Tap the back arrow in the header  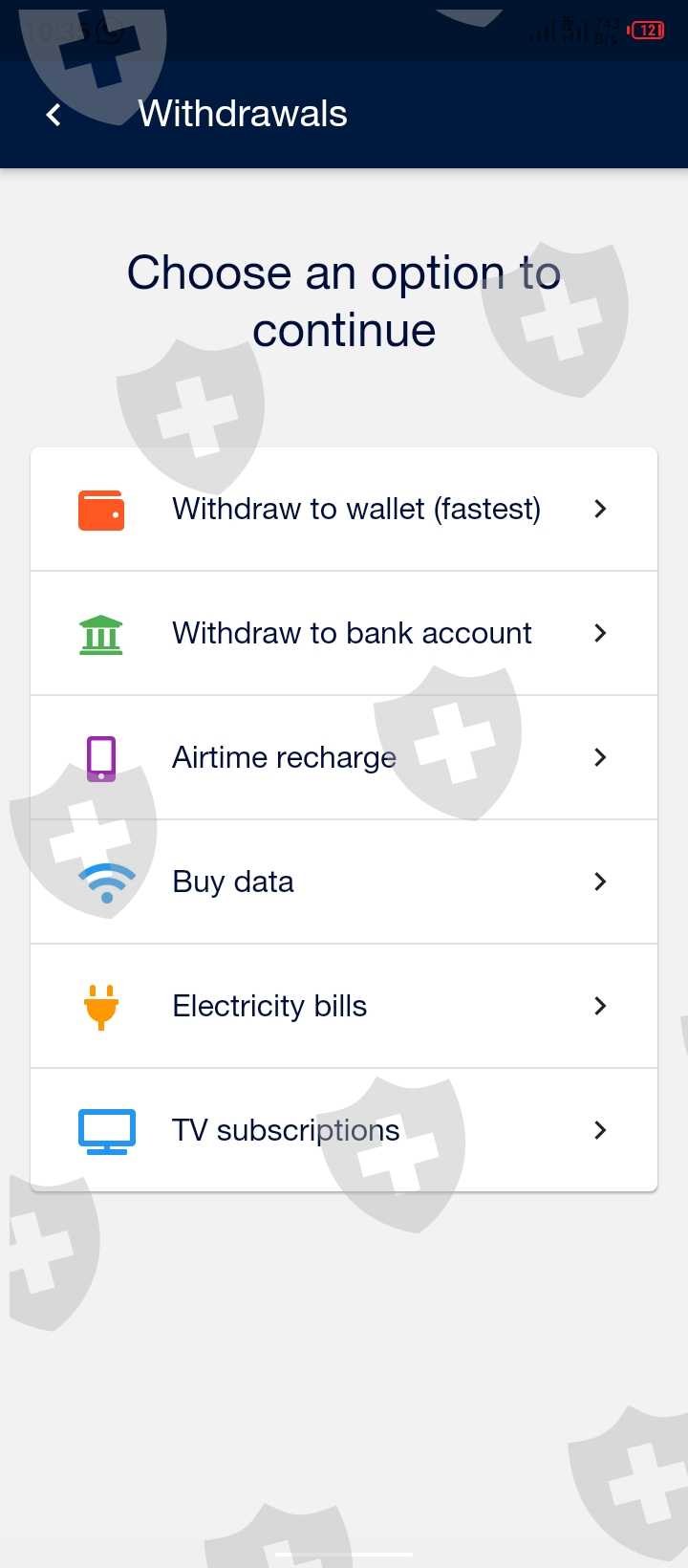54,115
